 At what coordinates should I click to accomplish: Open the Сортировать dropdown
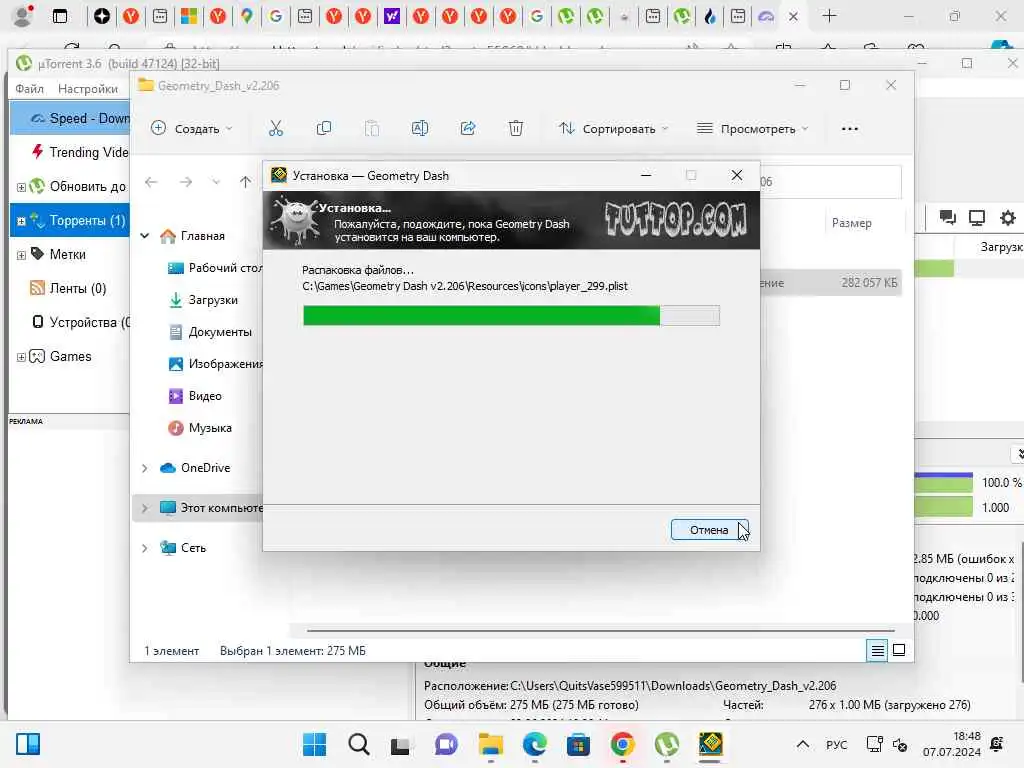click(x=613, y=129)
